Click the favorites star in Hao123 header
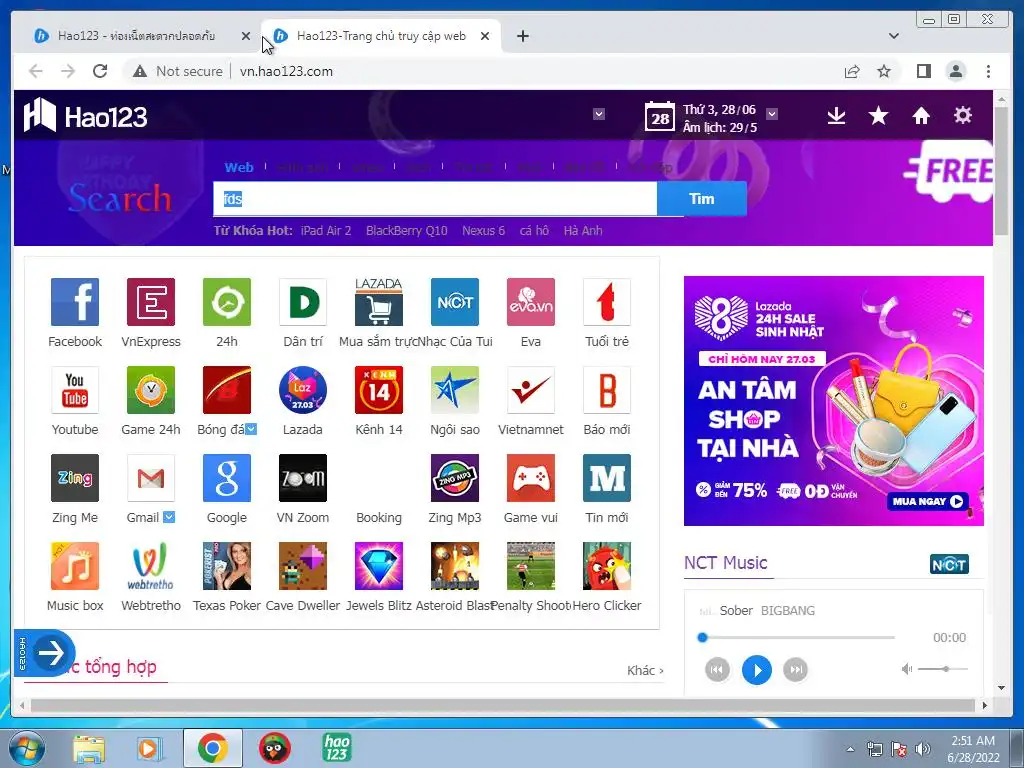 (x=878, y=116)
